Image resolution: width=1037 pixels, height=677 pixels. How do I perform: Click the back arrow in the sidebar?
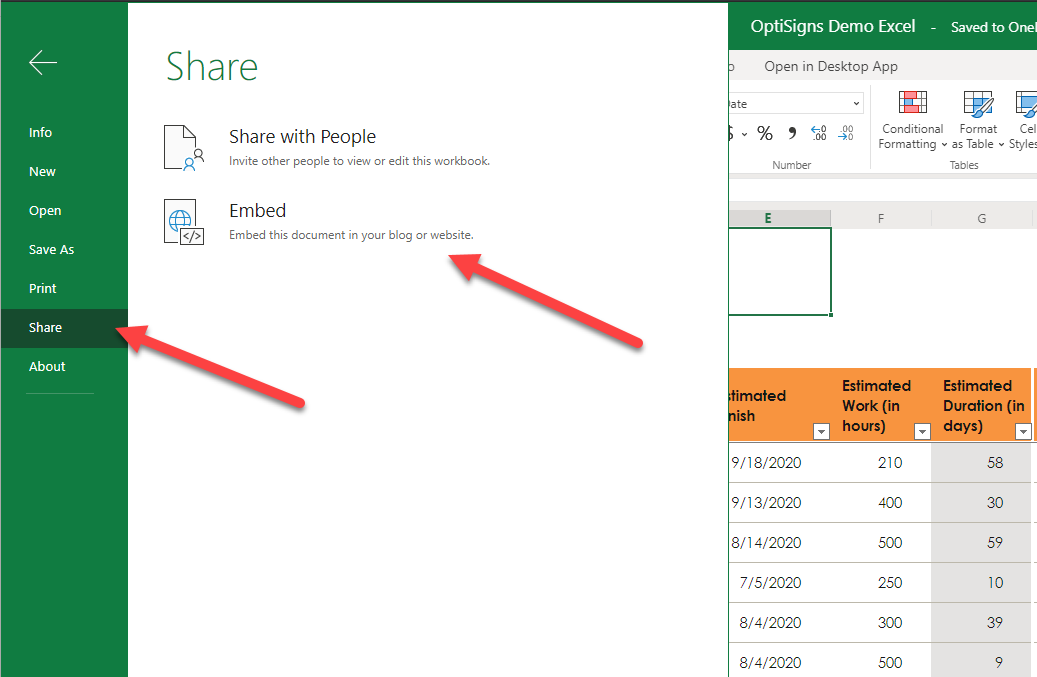click(x=43, y=63)
